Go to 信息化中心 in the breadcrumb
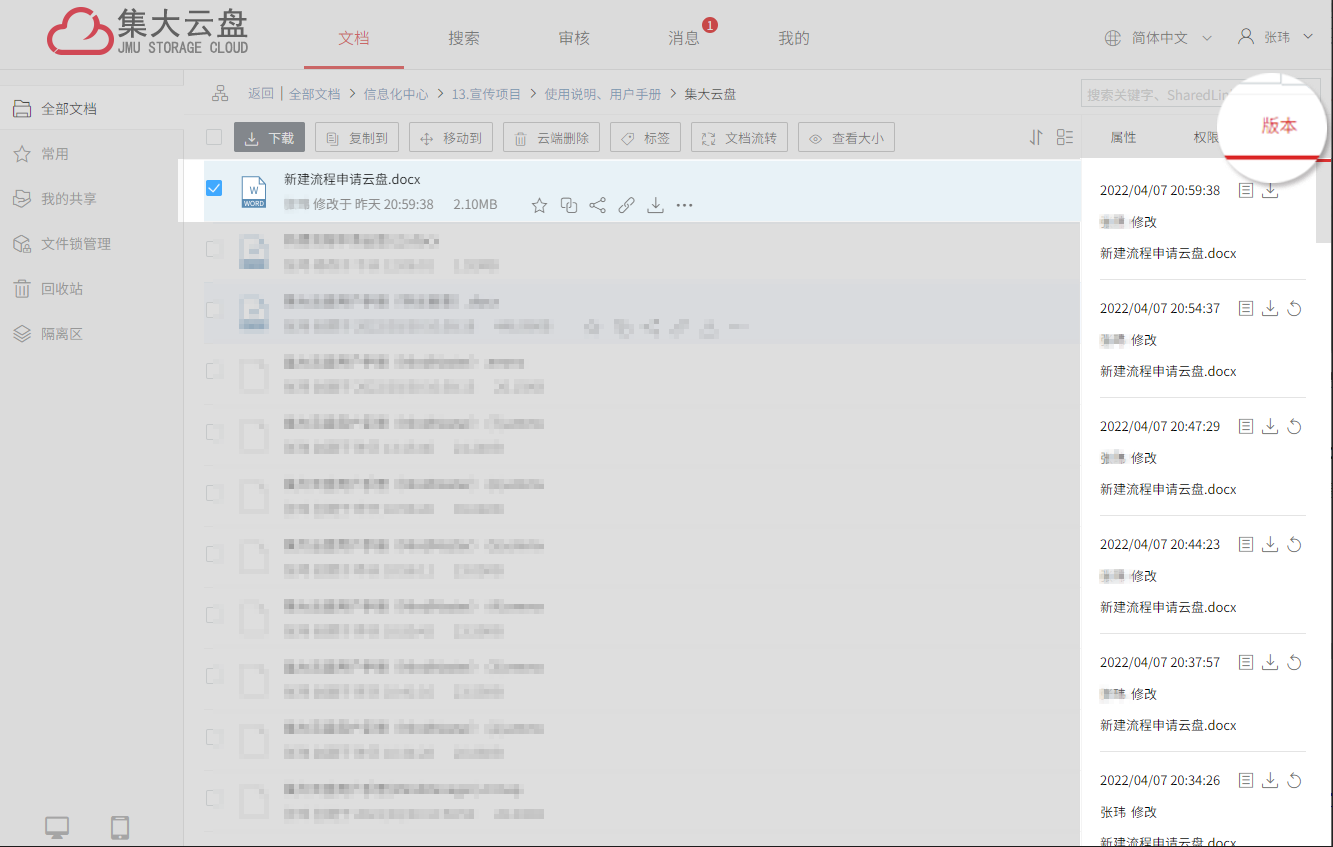Screen dimensions: 1333x847 tap(396, 94)
